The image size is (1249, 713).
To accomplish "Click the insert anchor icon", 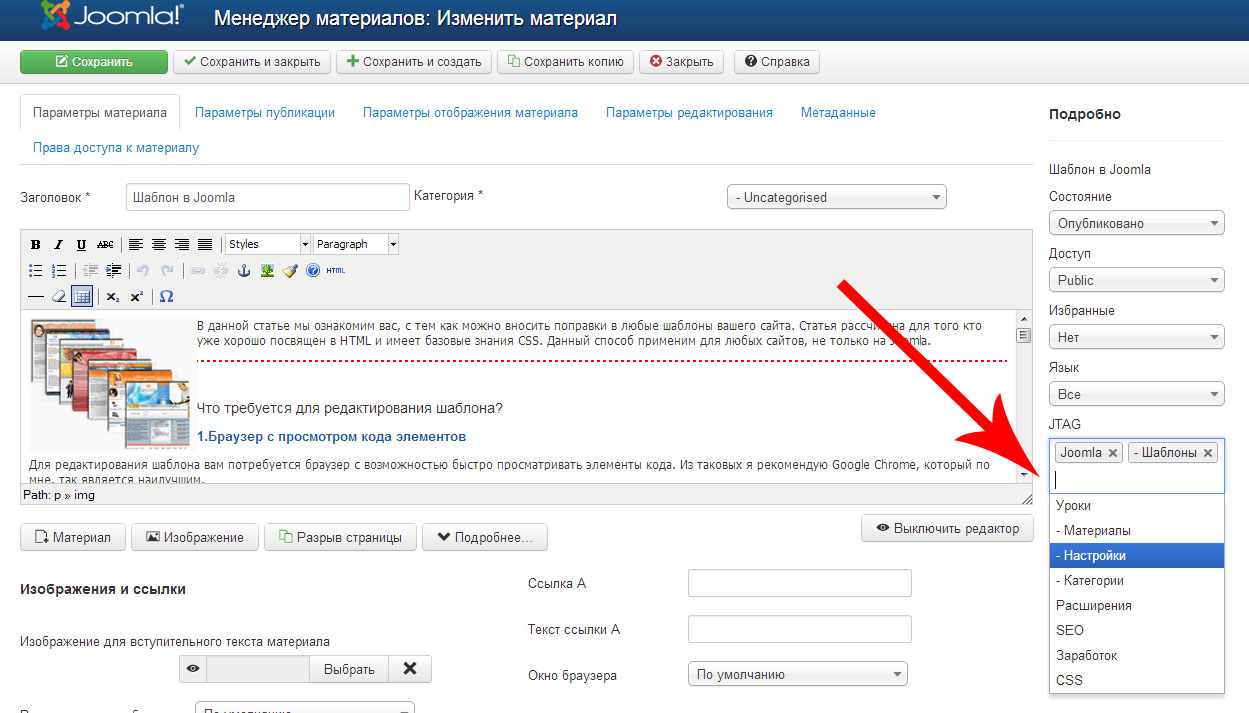I will tap(243, 271).
